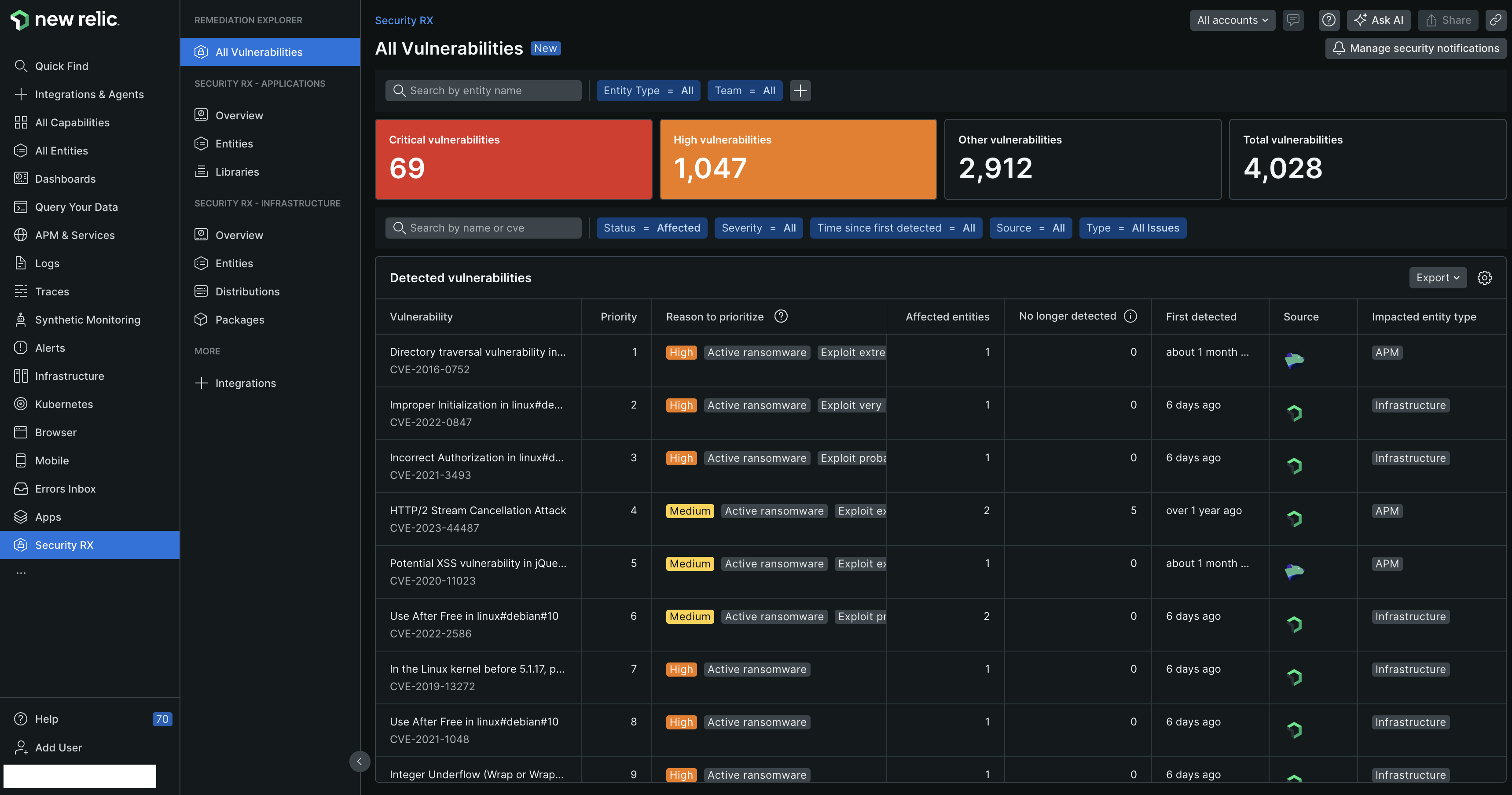The height and width of the screenshot is (795, 1512).
Task: Open CVE-2016-0752 Directory traversal vulnerability
Action: tap(478, 360)
